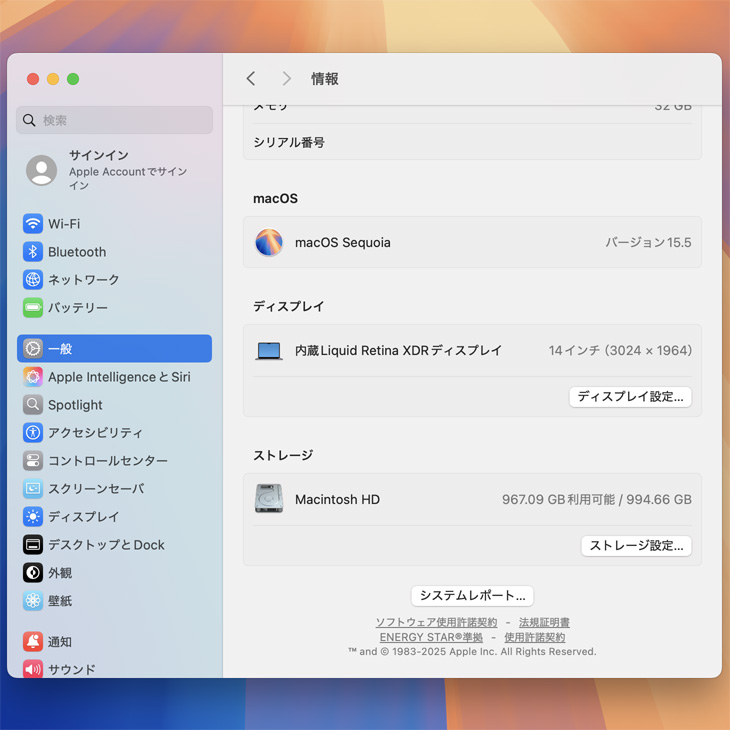Open コントロールセンター icon
The image size is (730, 730).
[x=33, y=460]
